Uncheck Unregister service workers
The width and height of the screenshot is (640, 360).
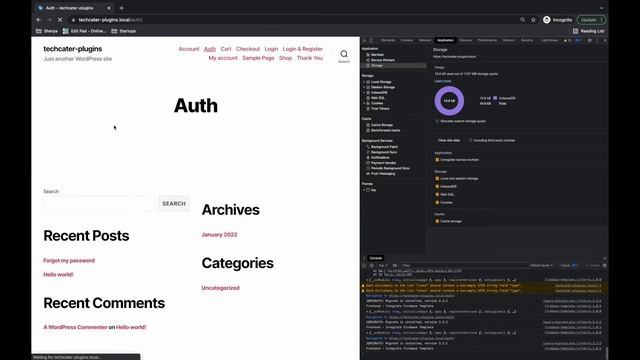click(x=437, y=160)
